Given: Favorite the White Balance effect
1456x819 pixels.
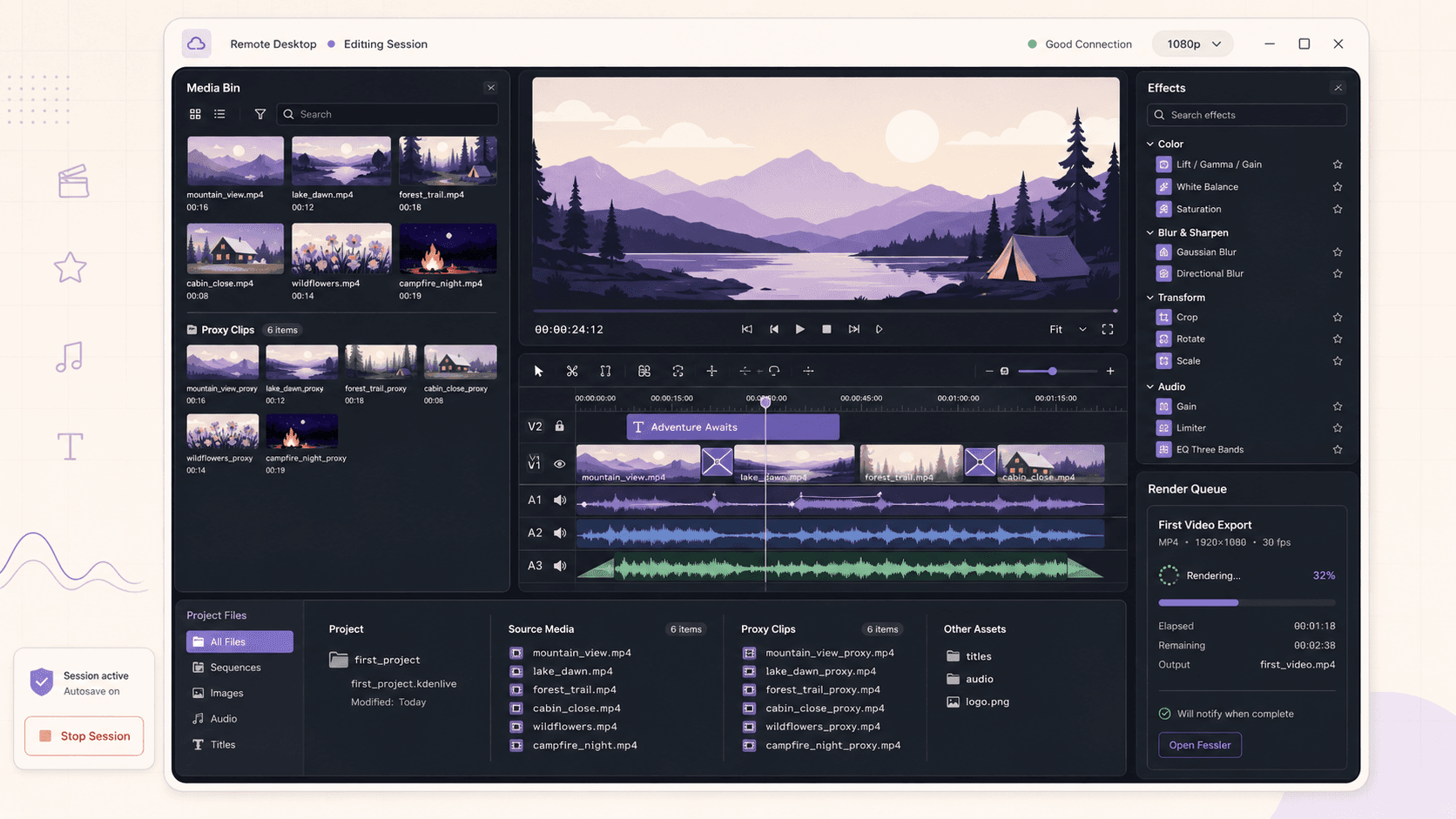Looking at the screenshot, I should click(1338, 187).
